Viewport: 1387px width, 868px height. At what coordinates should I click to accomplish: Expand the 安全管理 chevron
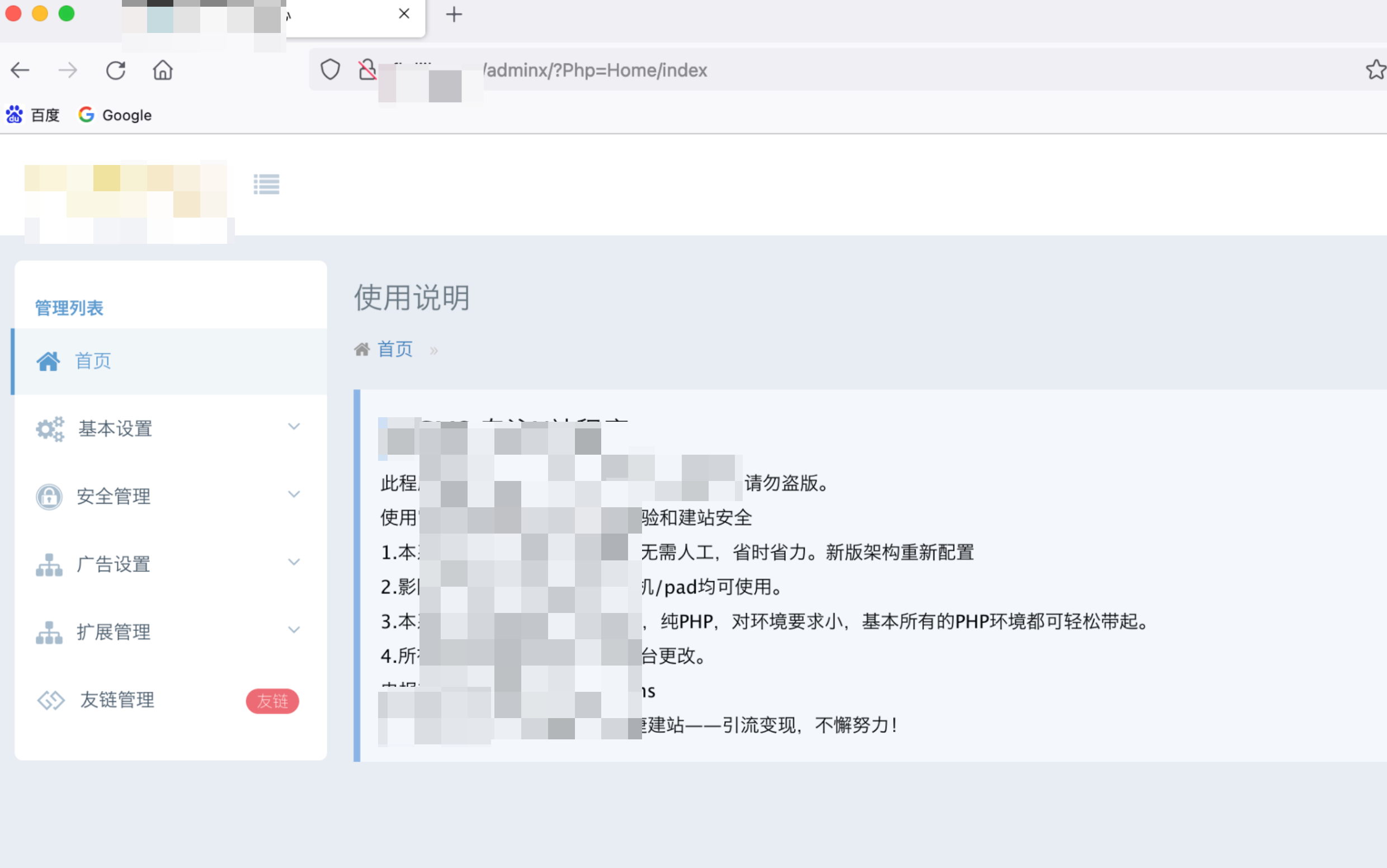294,494
